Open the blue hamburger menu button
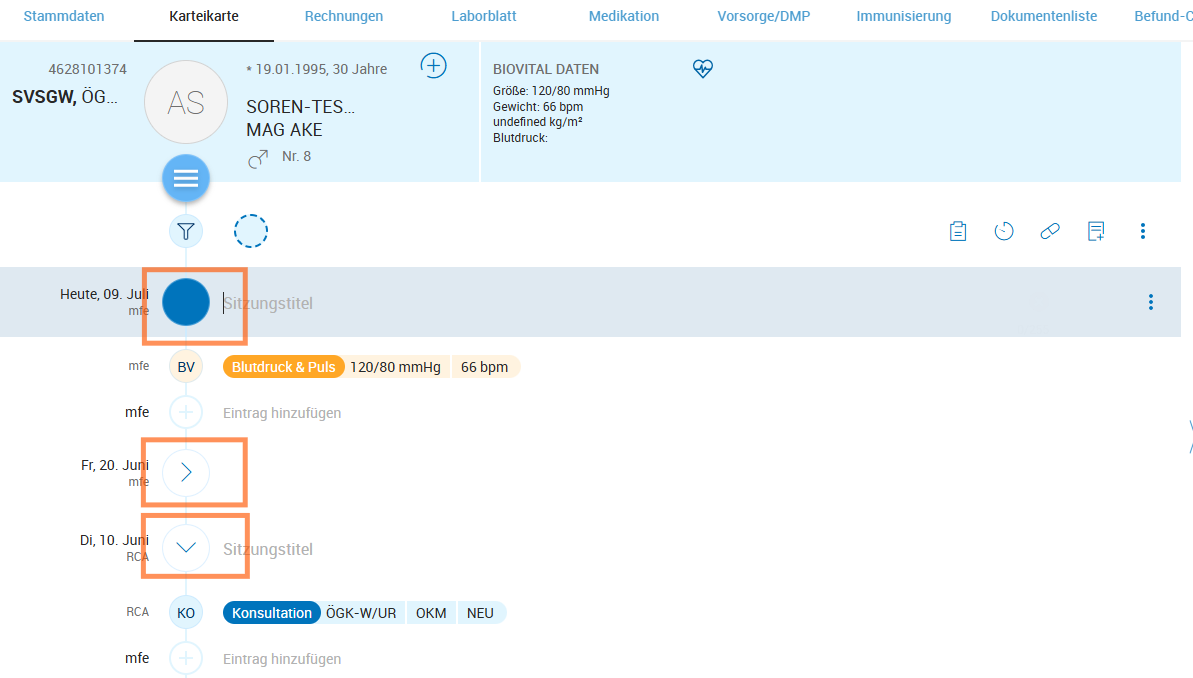Viewport: 1193px width, 678px height. (186, 179)
